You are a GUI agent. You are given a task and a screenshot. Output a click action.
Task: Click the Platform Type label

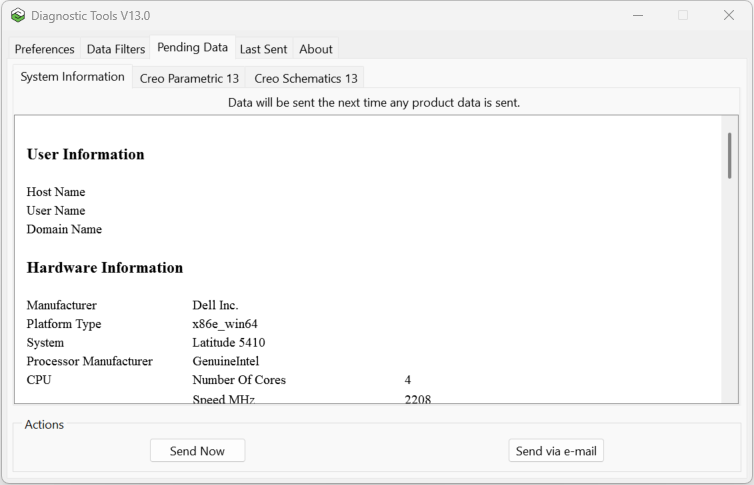coord(64,324)
